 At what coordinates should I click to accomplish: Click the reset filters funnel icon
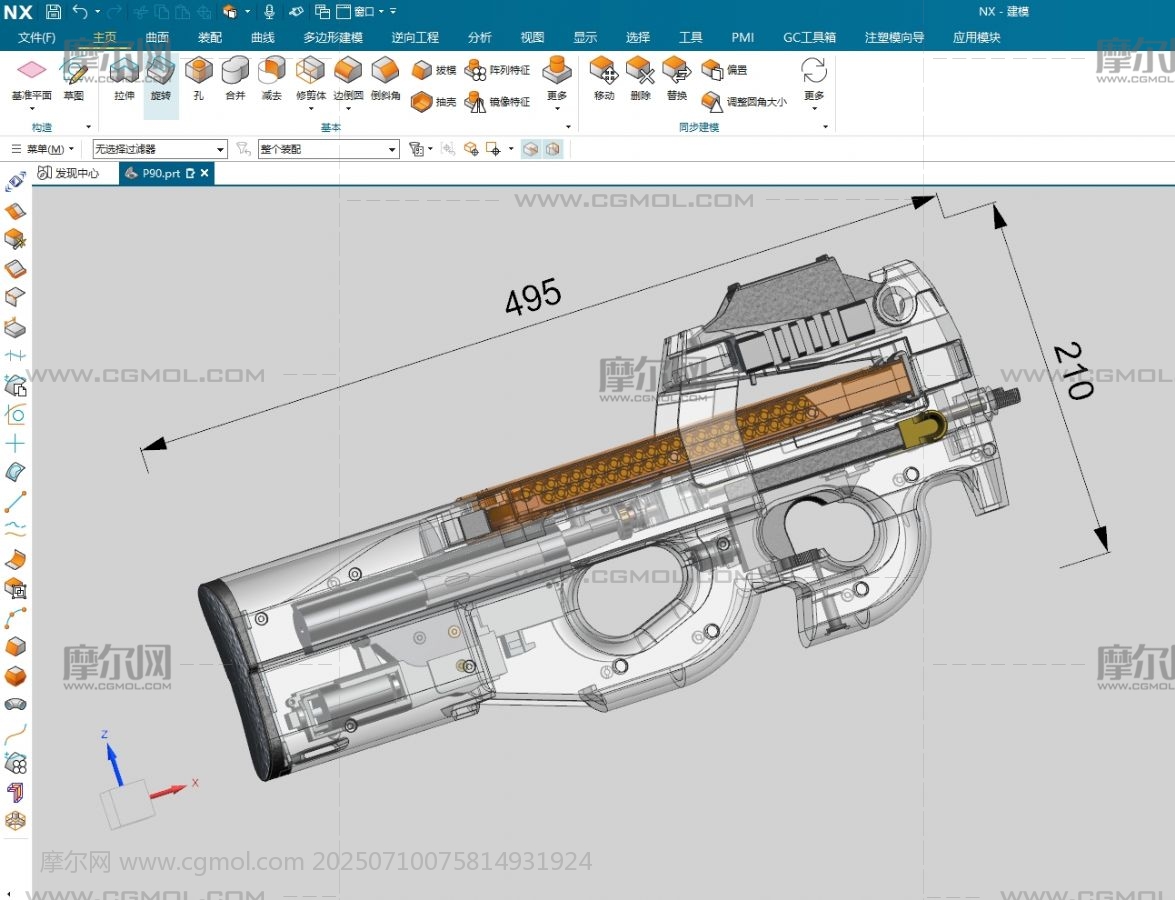pos(243,149)
